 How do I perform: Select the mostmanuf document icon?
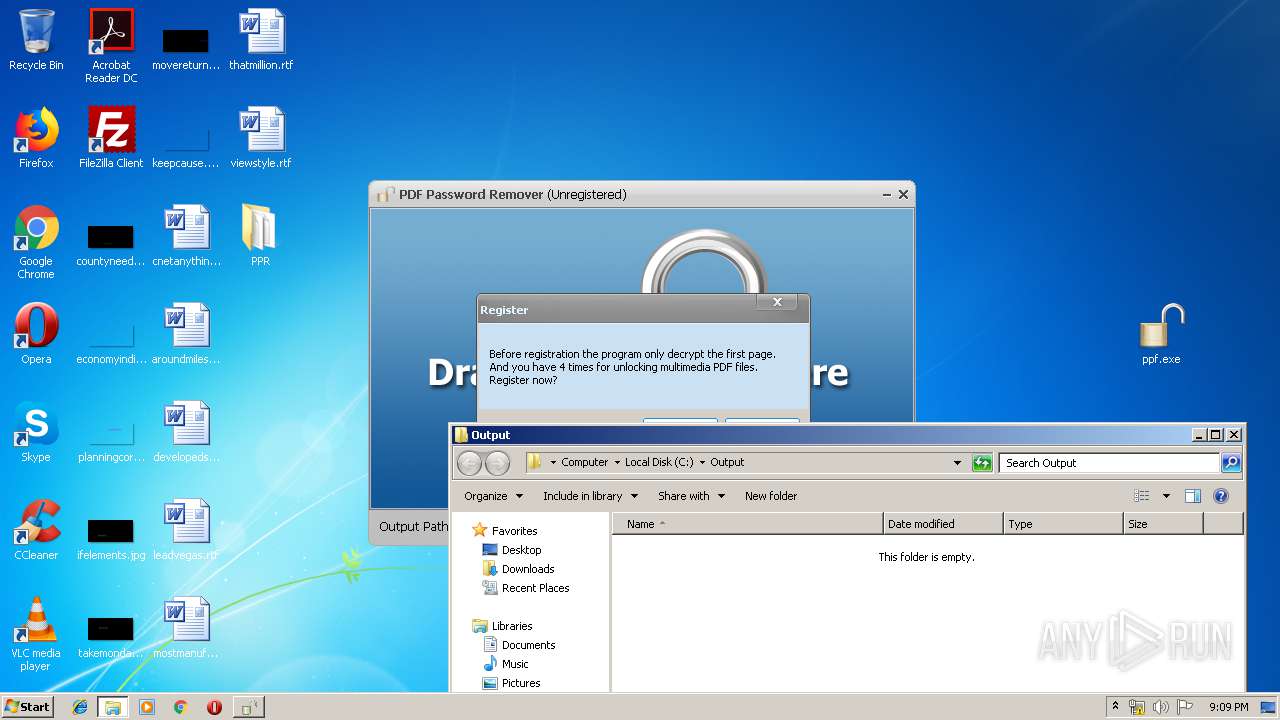(x=186, y=628)
